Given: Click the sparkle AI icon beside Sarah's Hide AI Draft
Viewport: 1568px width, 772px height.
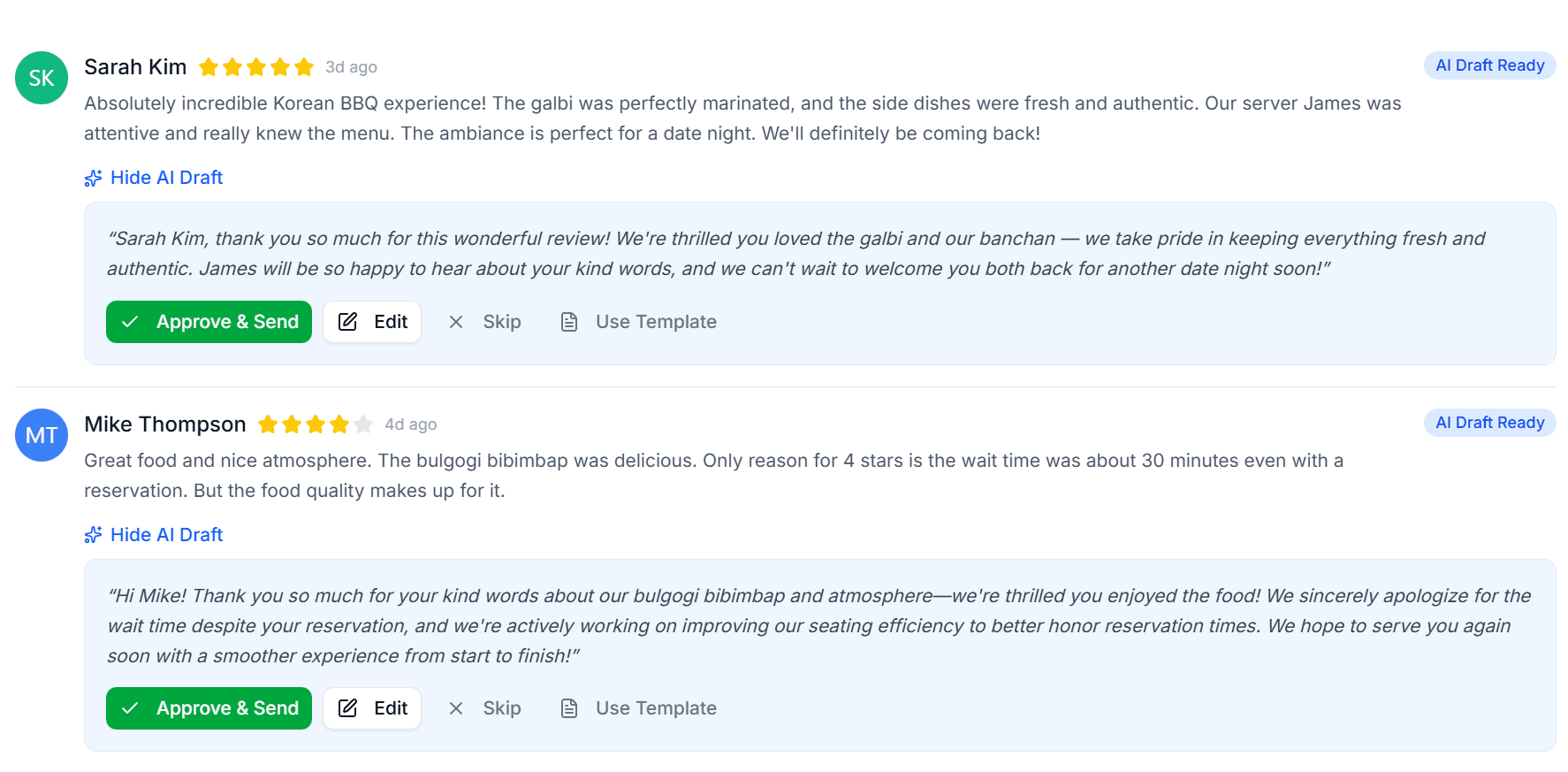Looking at the screenshot, I should [x=93, y=178].
